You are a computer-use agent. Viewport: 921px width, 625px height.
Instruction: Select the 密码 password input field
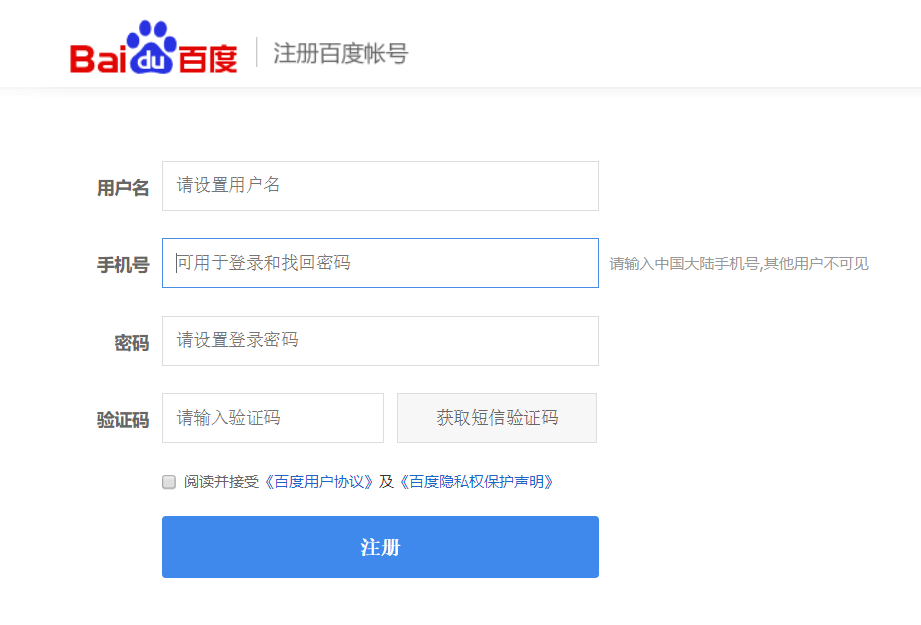tap(380, 341)
